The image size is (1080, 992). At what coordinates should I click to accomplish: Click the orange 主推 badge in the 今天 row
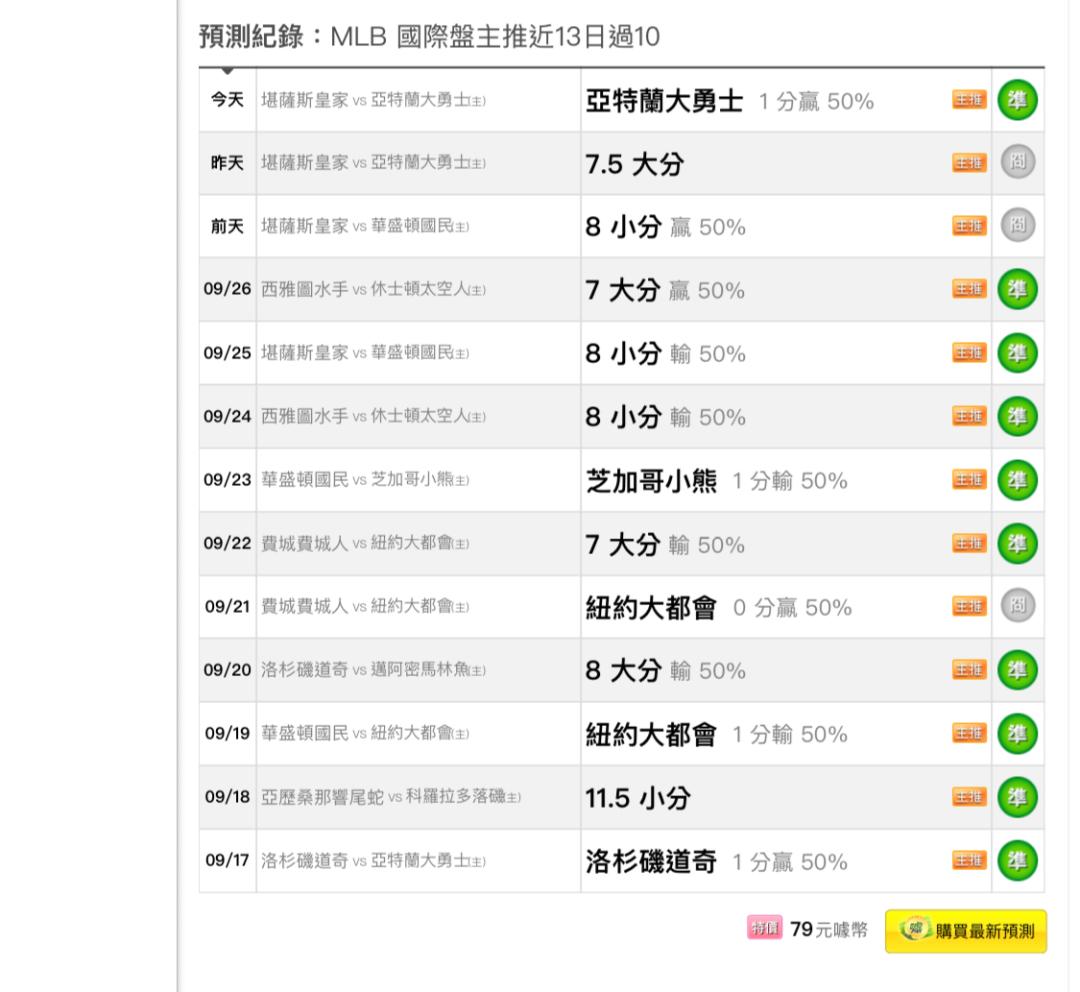(969, 100)
